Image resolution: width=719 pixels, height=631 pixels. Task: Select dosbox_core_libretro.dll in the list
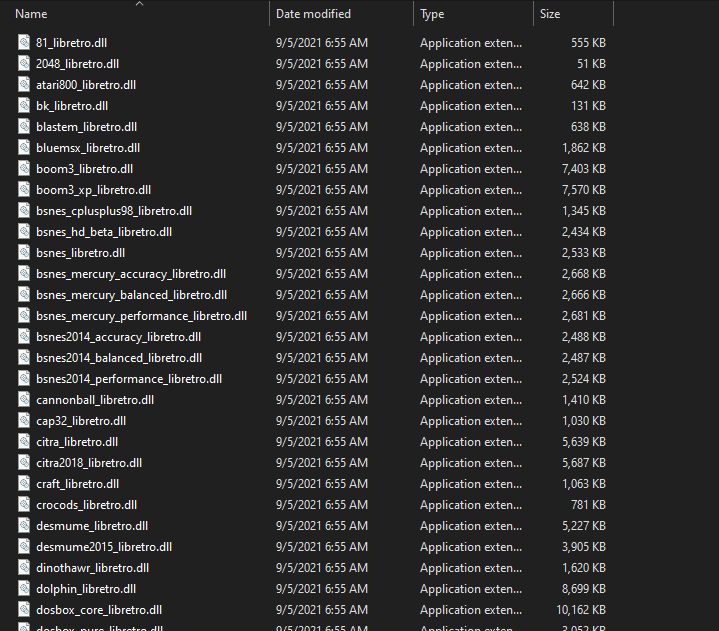[x=99, y=610]
